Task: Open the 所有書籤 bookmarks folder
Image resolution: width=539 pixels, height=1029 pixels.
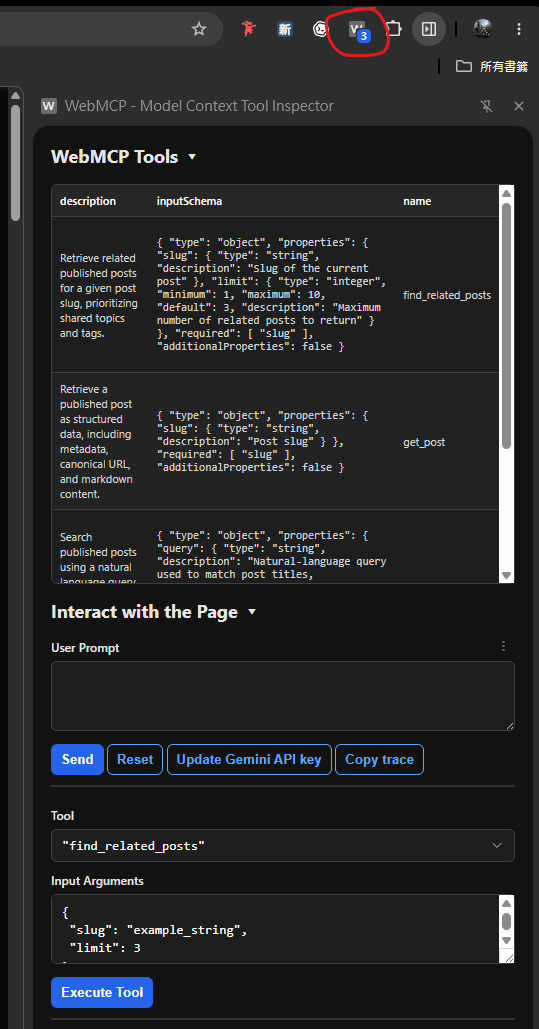Action: tap(492, 66)
